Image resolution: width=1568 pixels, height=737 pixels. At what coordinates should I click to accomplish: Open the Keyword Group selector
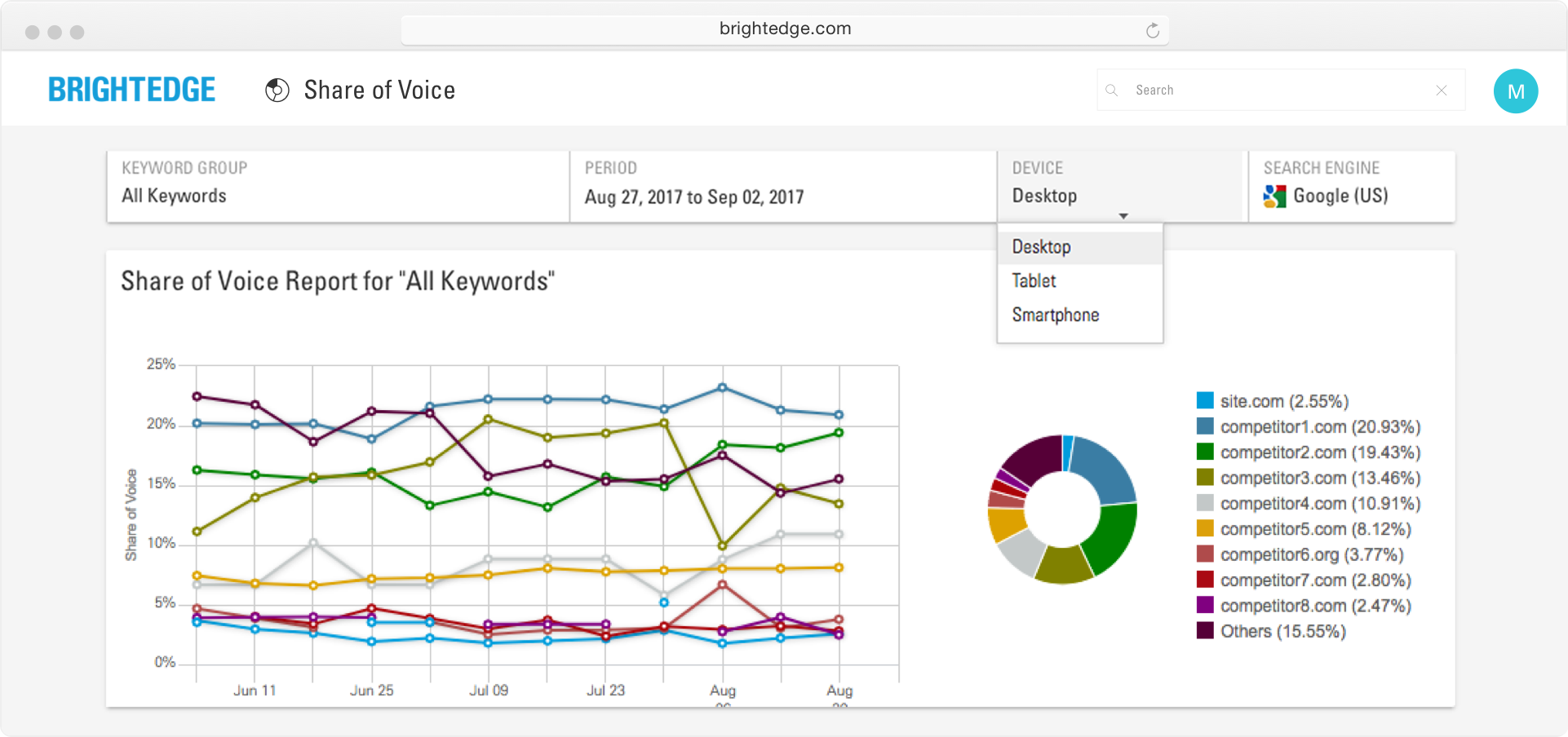pos(338,187)
